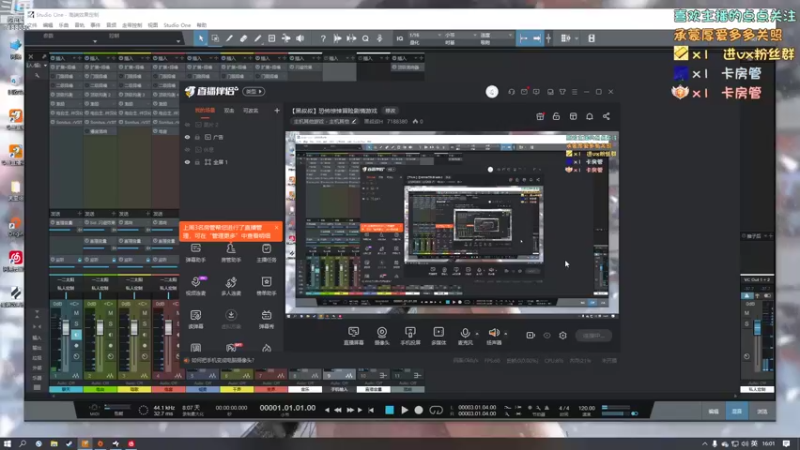Select the Mute tool in Studio One toolbar
The width and height of the screenshot is (800, 450).
tap(271, 38)
